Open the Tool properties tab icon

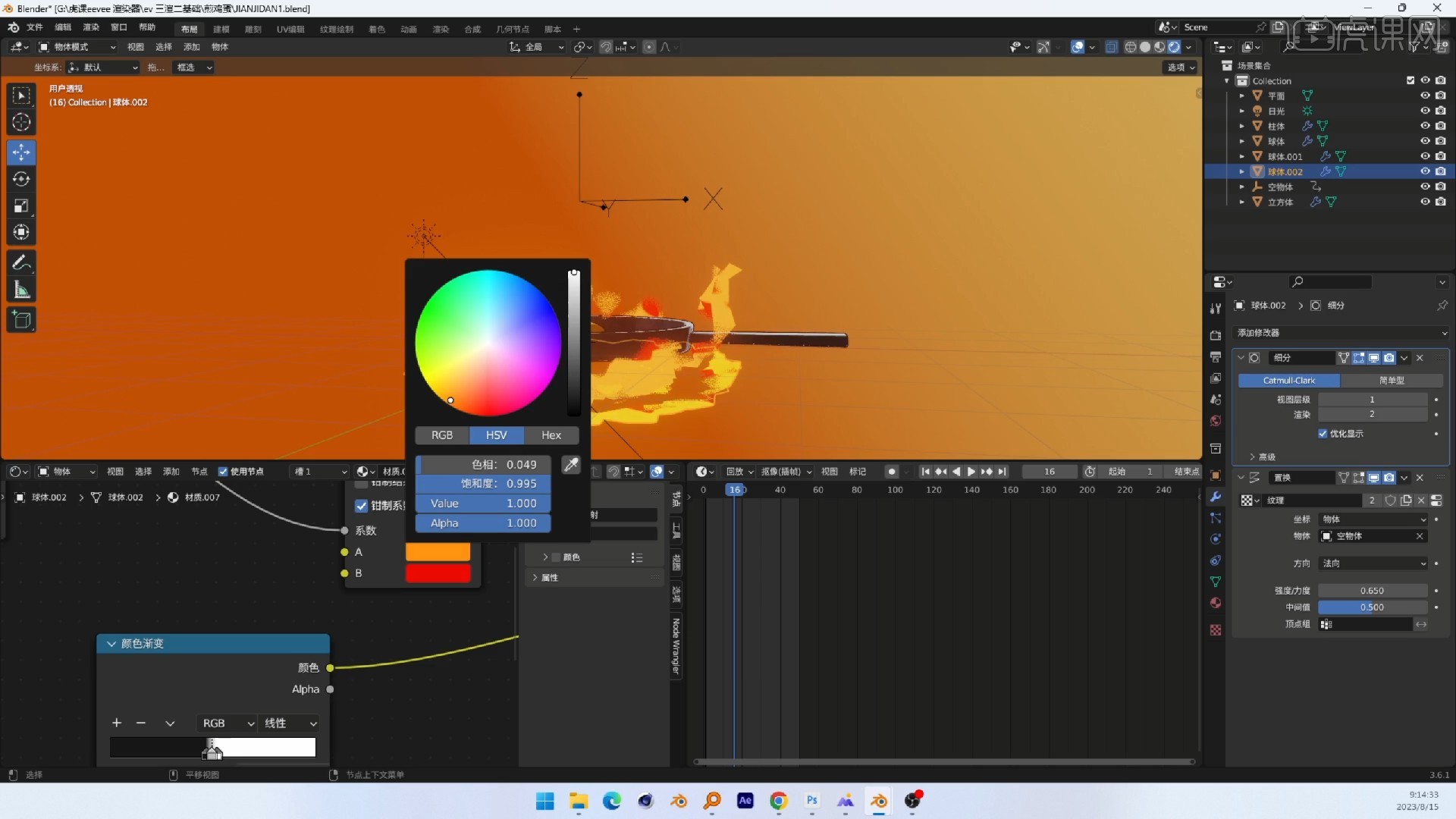click(x=1216, y=309)
